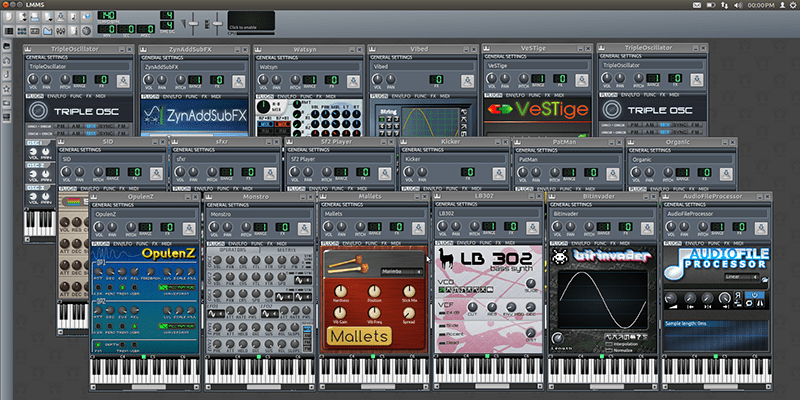The width and height of the screenshot is (800, 400).
Task: Open the Song Editor from the toolbar
Action: pyautogui.click(x=8, y=30)
